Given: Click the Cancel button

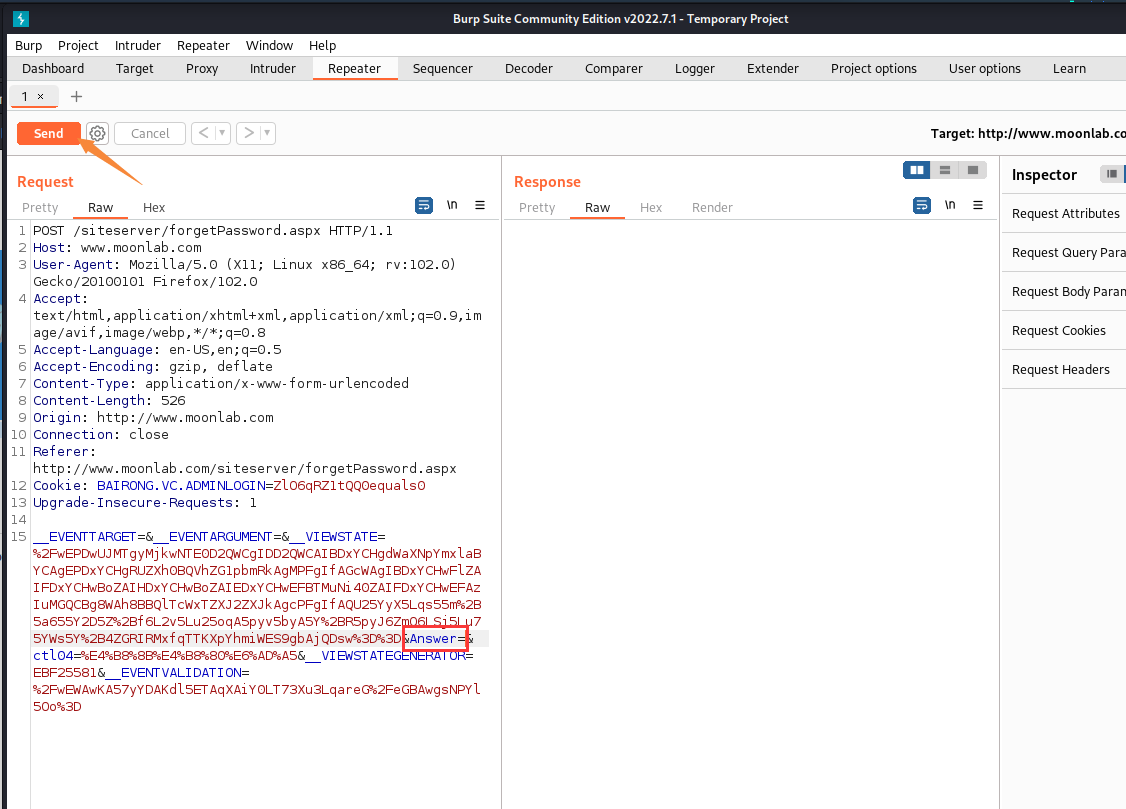Looking at the screenshot, I should [149, 133].
